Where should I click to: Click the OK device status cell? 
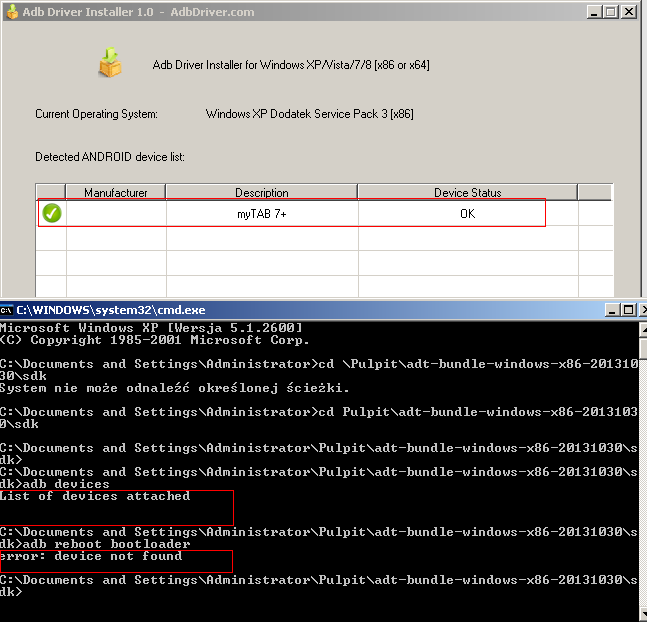point(467,213)
